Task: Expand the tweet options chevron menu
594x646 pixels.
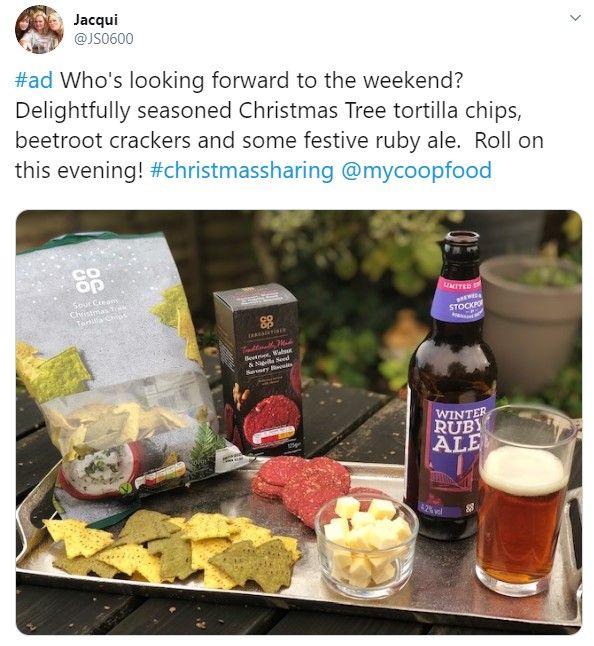Action: (575, 18)
